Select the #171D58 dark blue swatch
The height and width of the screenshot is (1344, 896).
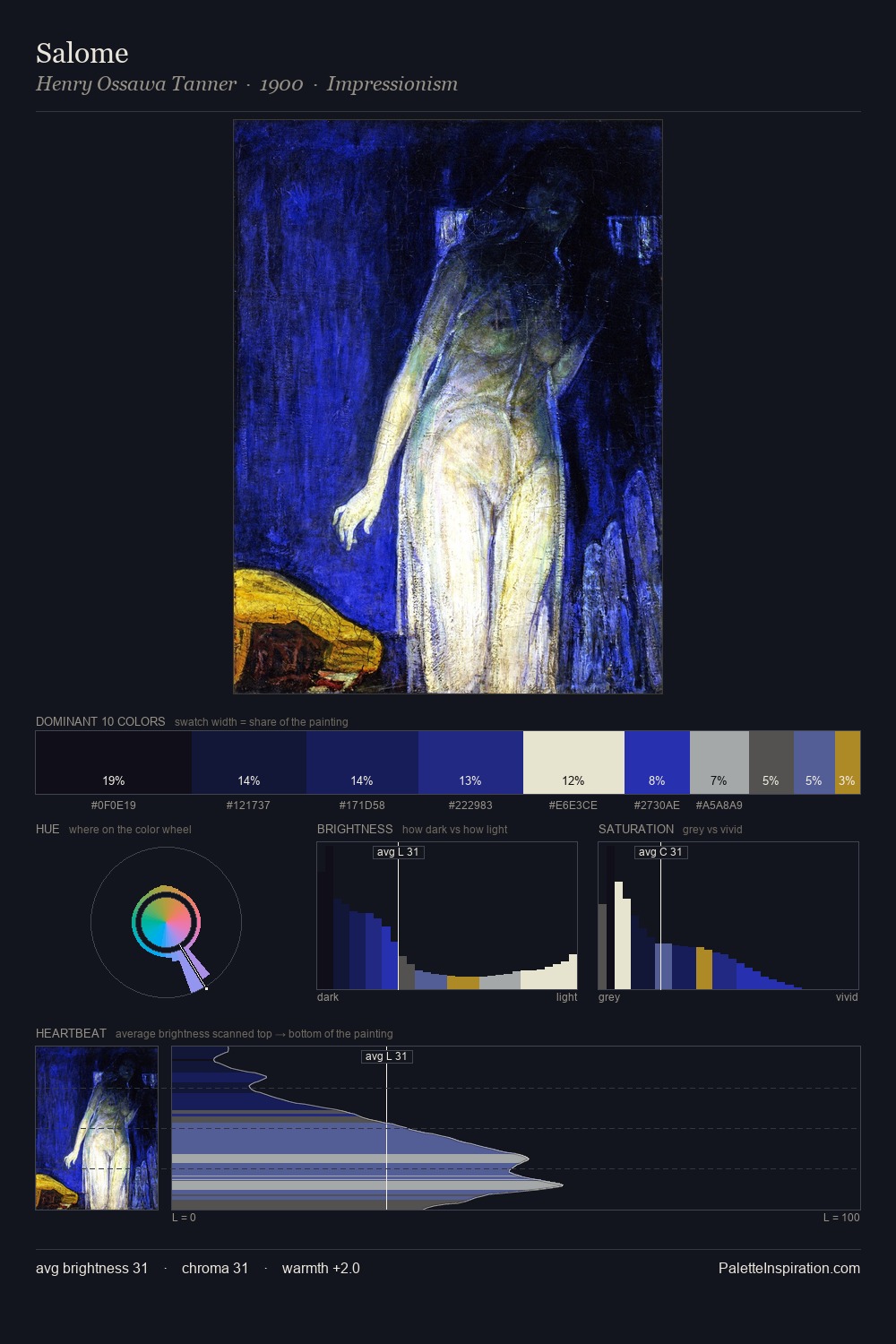[x=362, y=762]
